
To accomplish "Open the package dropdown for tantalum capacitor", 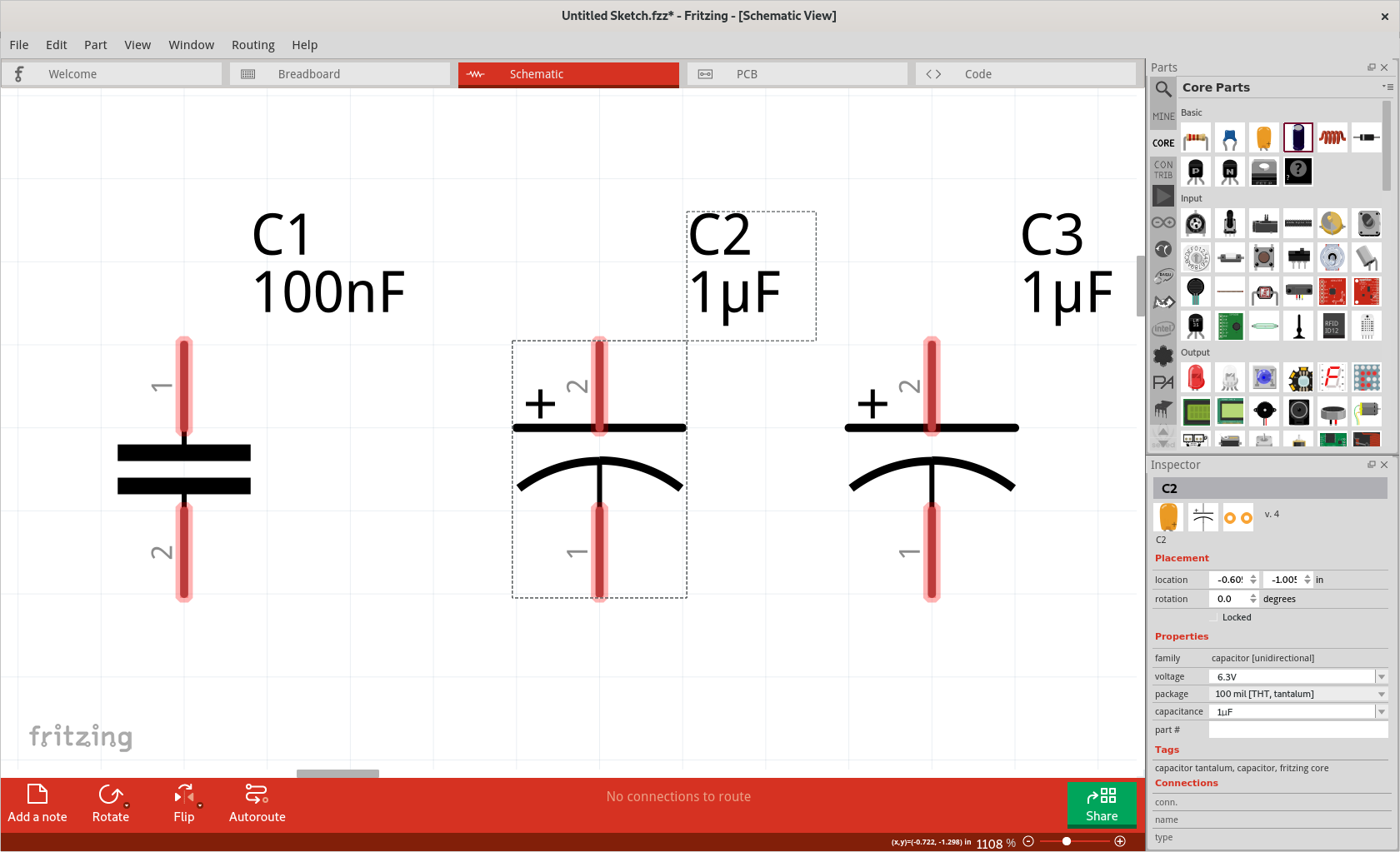I will 1381,694.
